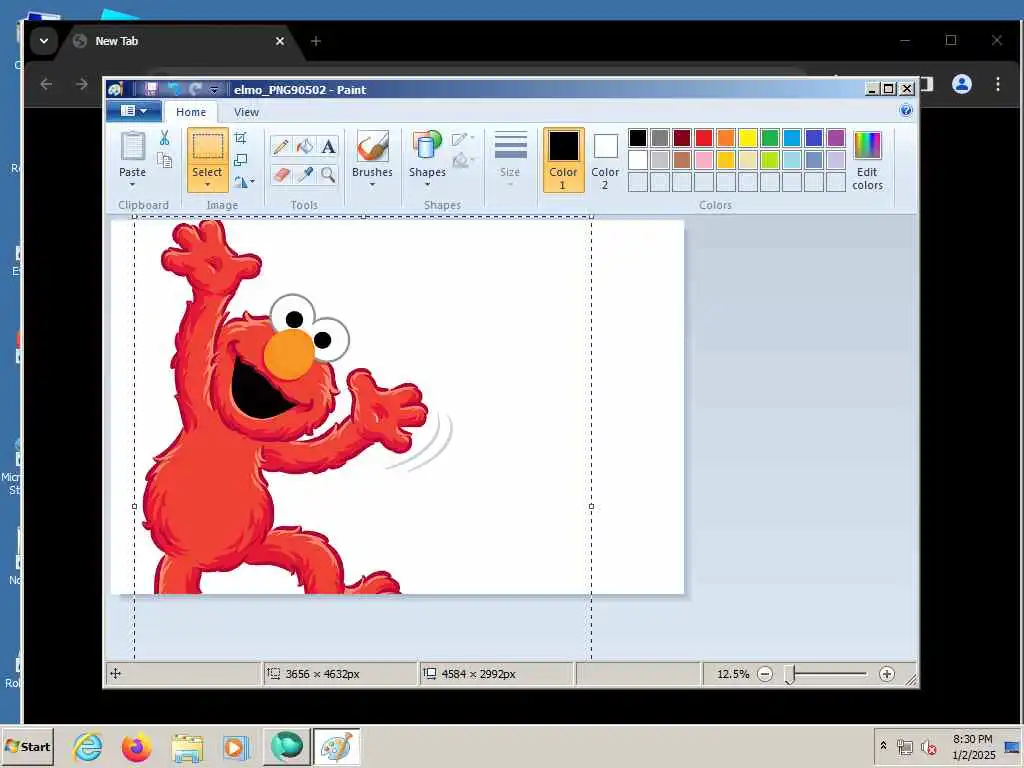Select the Eraser tool

[281, 174]
